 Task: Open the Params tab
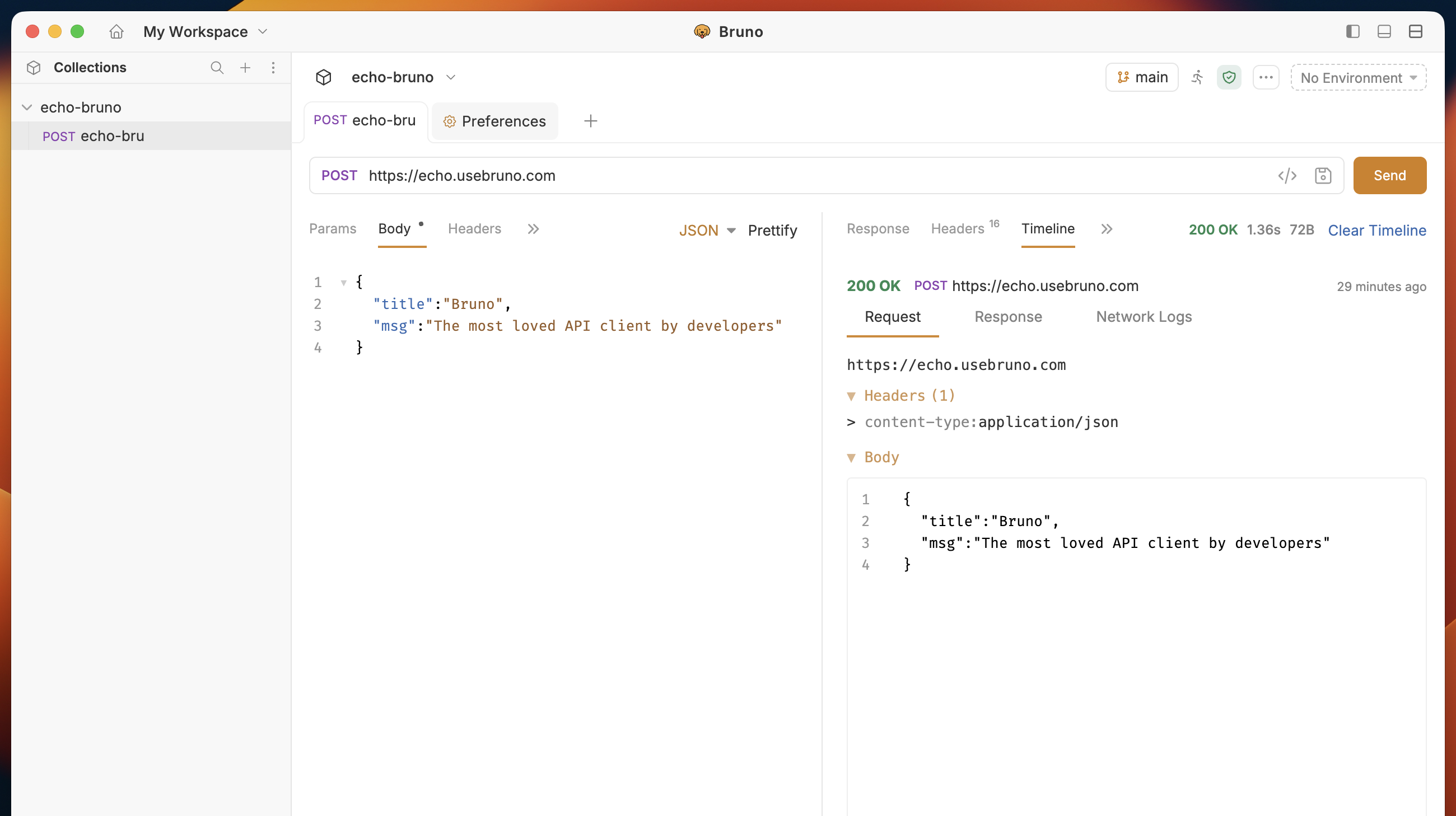pos(332,229)
